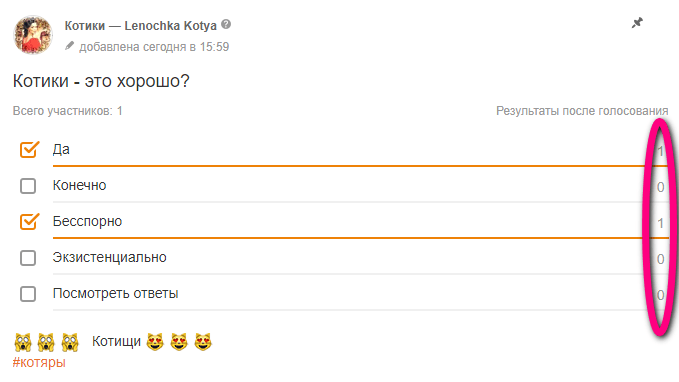679x382 pixels.
Task: Open the #котяры hashtag link
Action: tap(39, 362)
